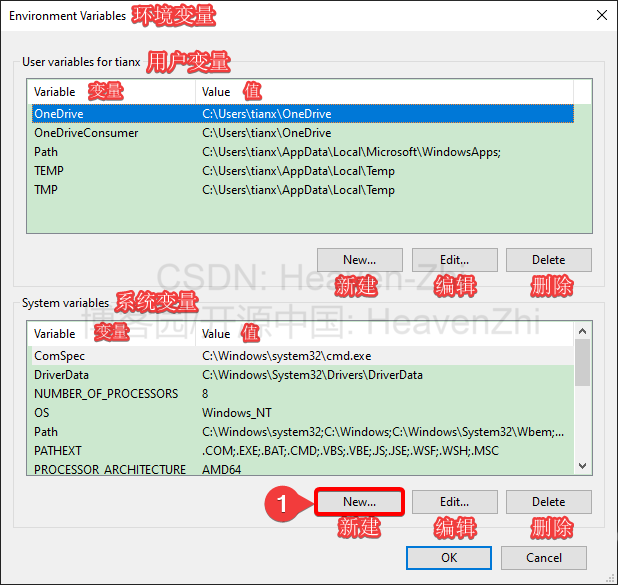Click the C:\Windows\system32\cmd.exe value
Image resolution: width=618 pixels, height=585 pixels.
coord(287,356)
